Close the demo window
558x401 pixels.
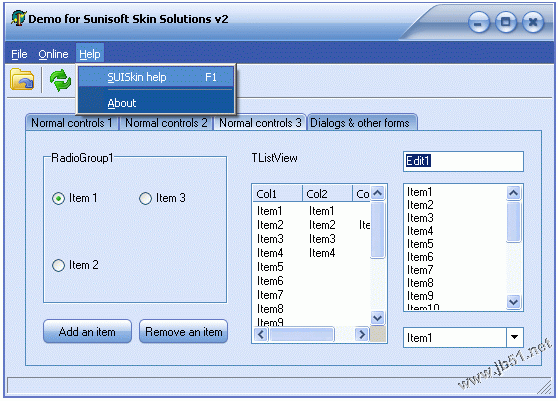[533, 22]
